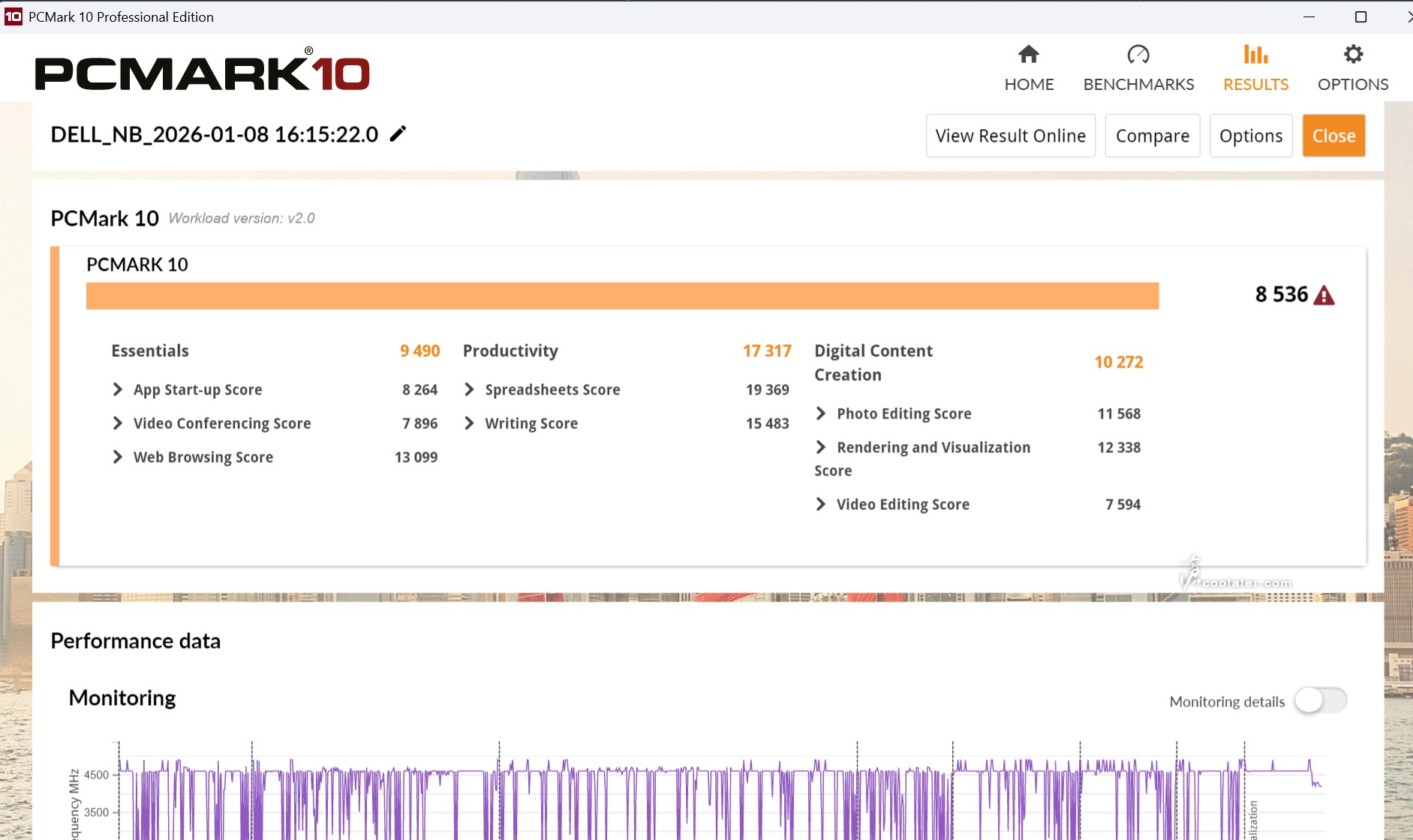Close the result with orange Close button

coord(1333,136)
